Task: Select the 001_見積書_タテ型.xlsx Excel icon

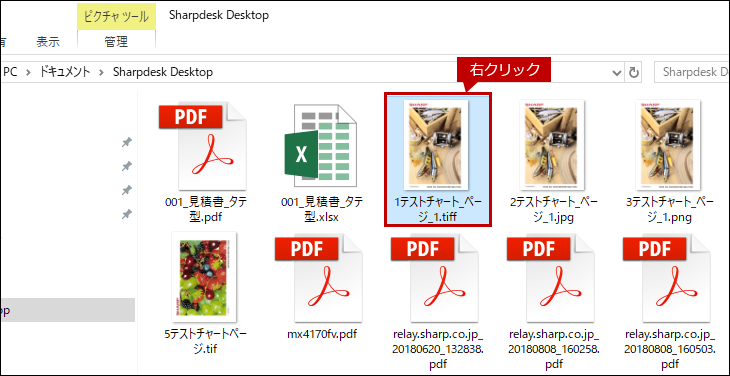Action: 321,147
